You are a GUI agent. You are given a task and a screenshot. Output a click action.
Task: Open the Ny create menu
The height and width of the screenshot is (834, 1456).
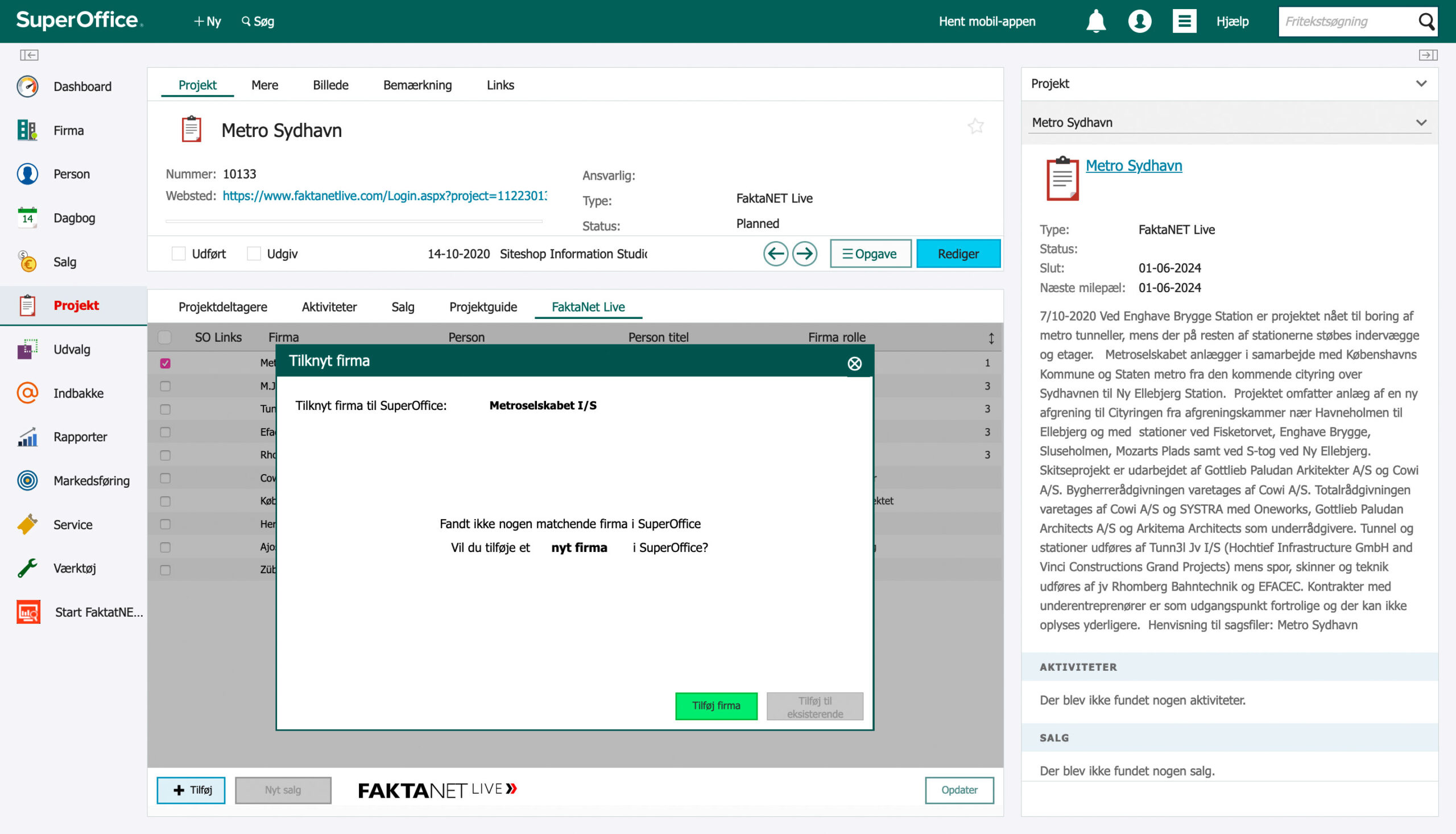207,21
